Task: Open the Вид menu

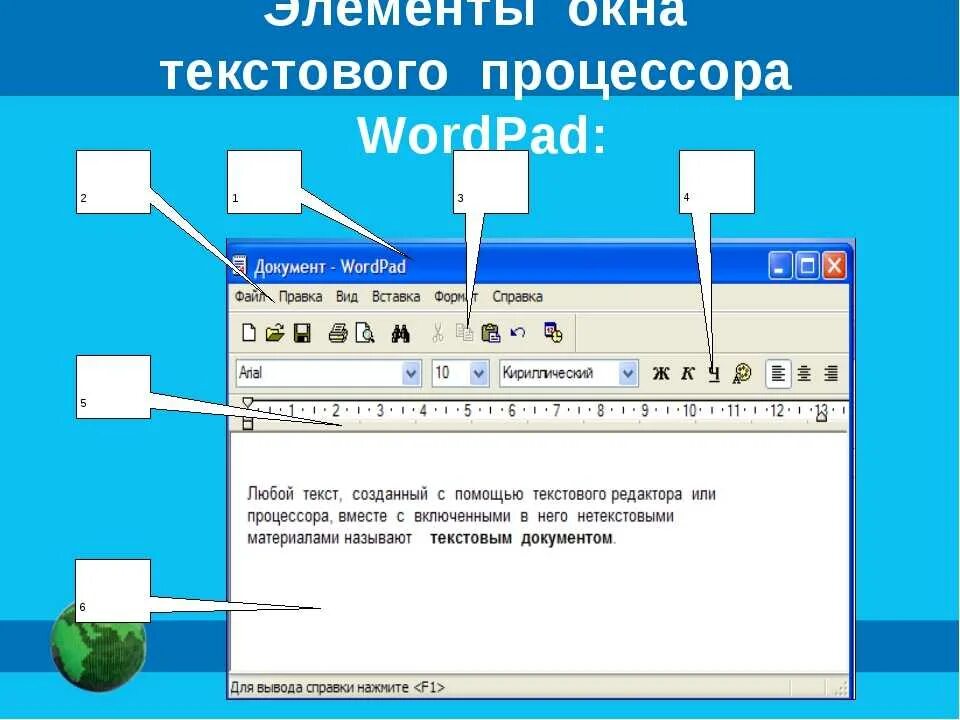Action: (x=347, y=296)
